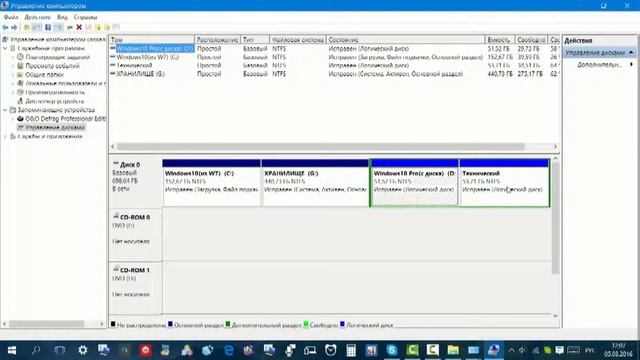Click the Общие папки folder icon

tap(20, 75)
